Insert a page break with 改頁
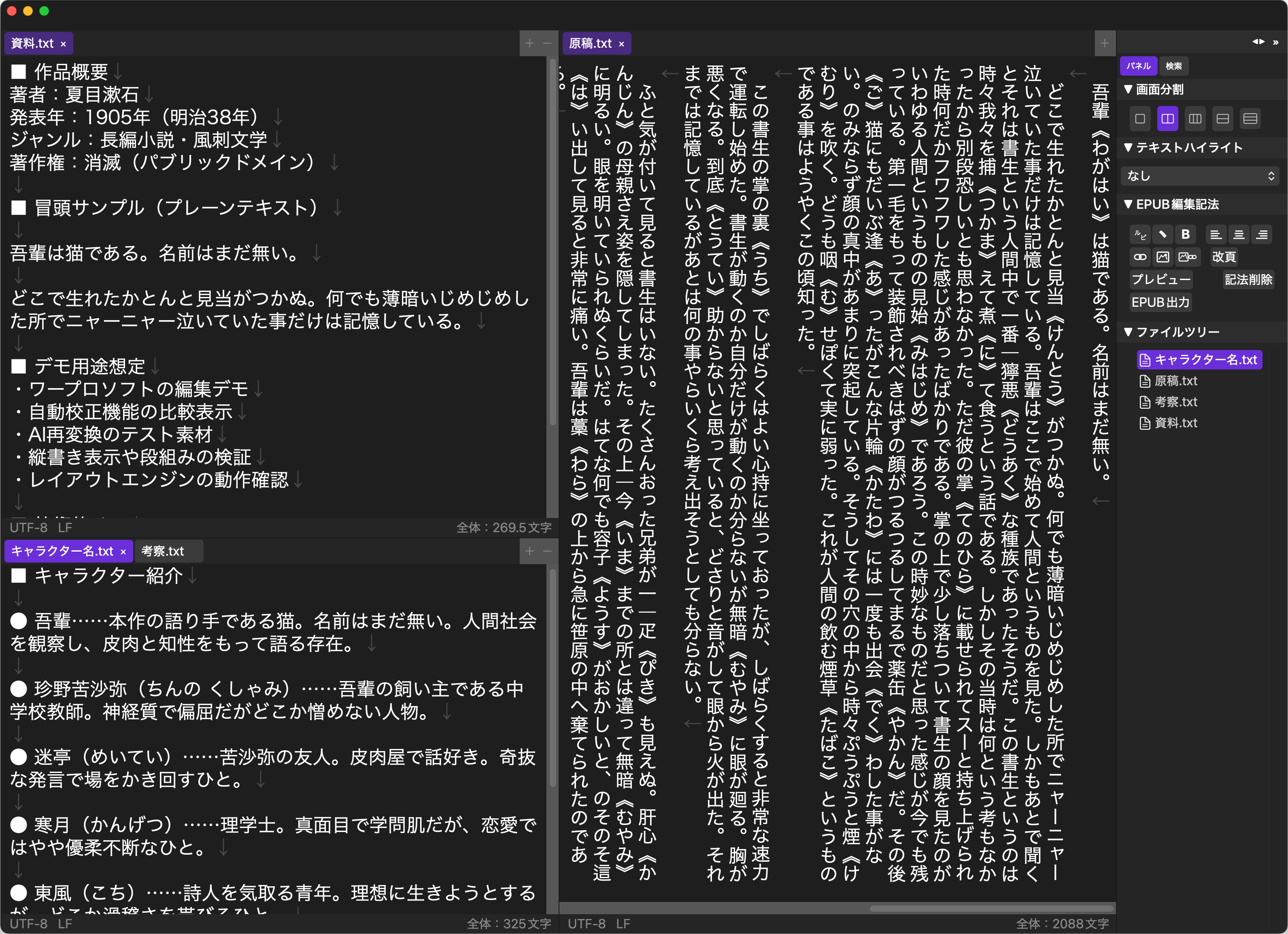 tap(1224, 257)
